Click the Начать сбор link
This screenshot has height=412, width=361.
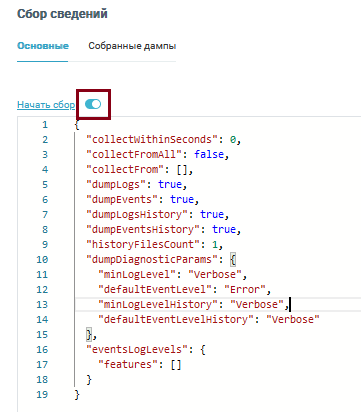click(x=46, y=105)
